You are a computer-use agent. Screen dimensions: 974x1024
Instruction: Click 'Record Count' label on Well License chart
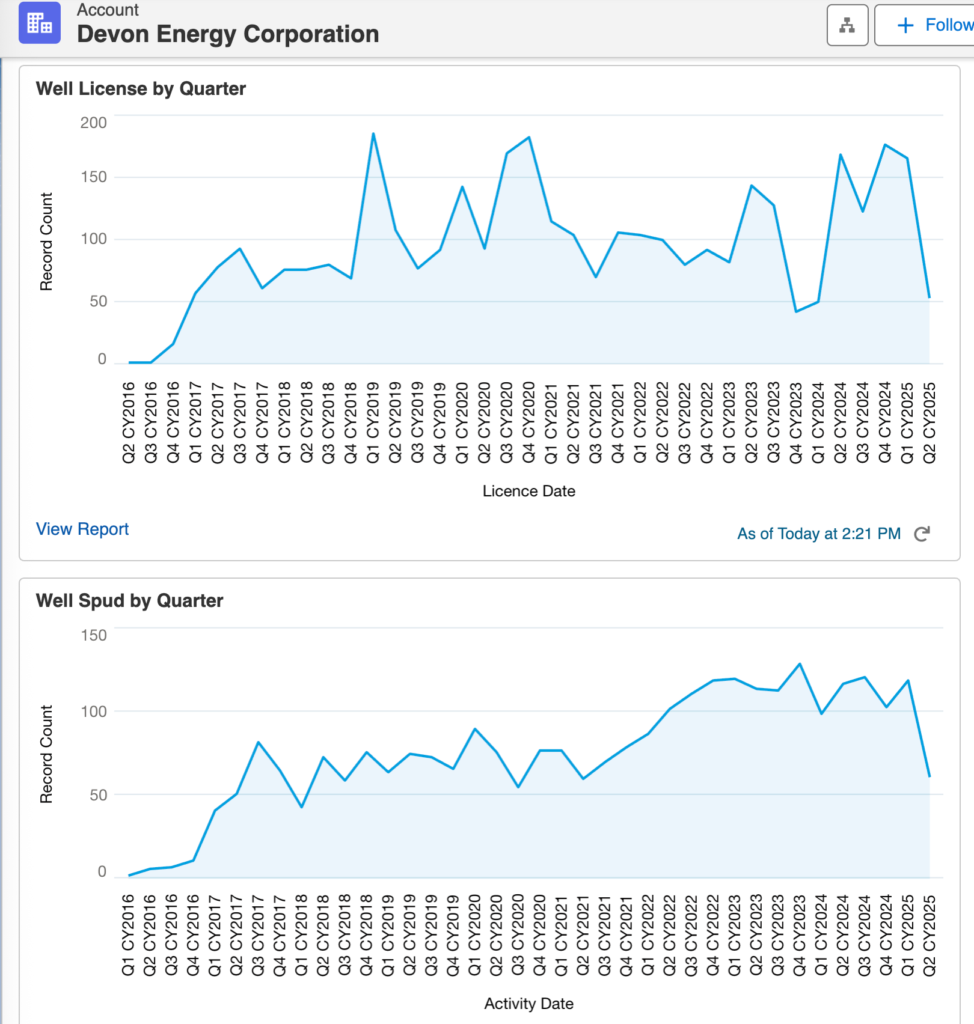coord(46,242)
